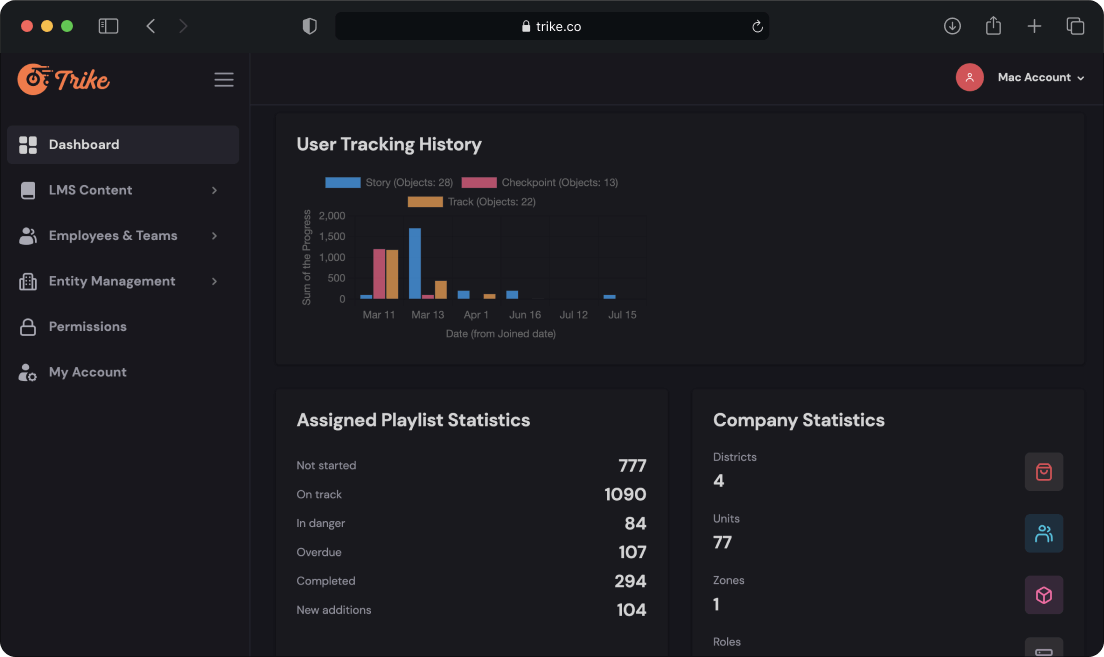Click the pink Checkpoint bar at Mar 11
Viewport: 1104px width, 657px height.
tap(379, 274)
